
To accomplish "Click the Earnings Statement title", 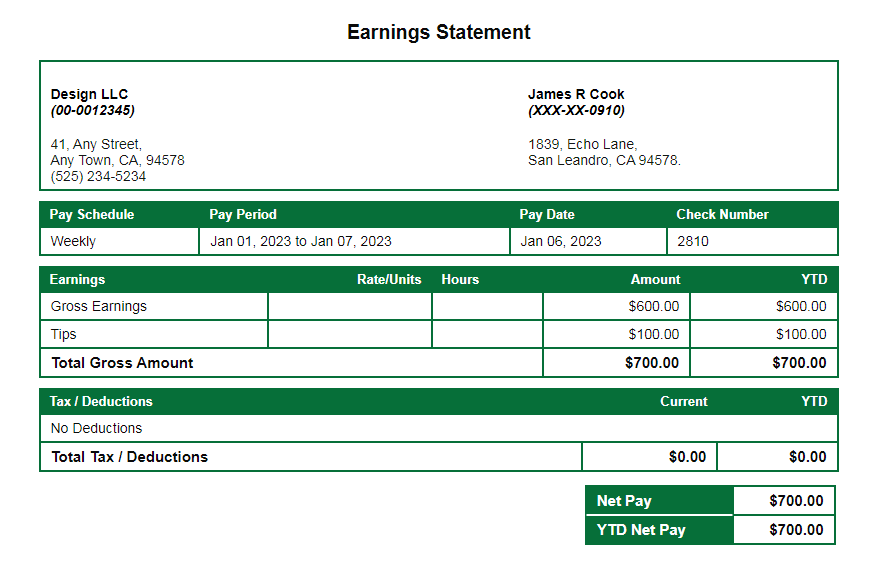I will point(437,32).
